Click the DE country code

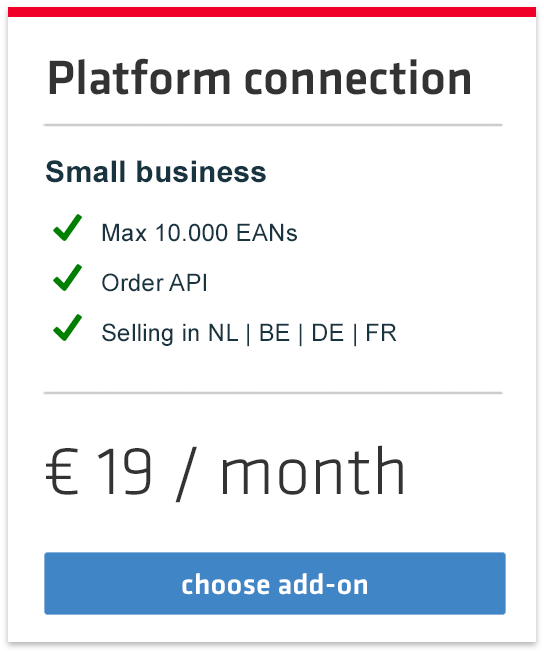[328, 333]
